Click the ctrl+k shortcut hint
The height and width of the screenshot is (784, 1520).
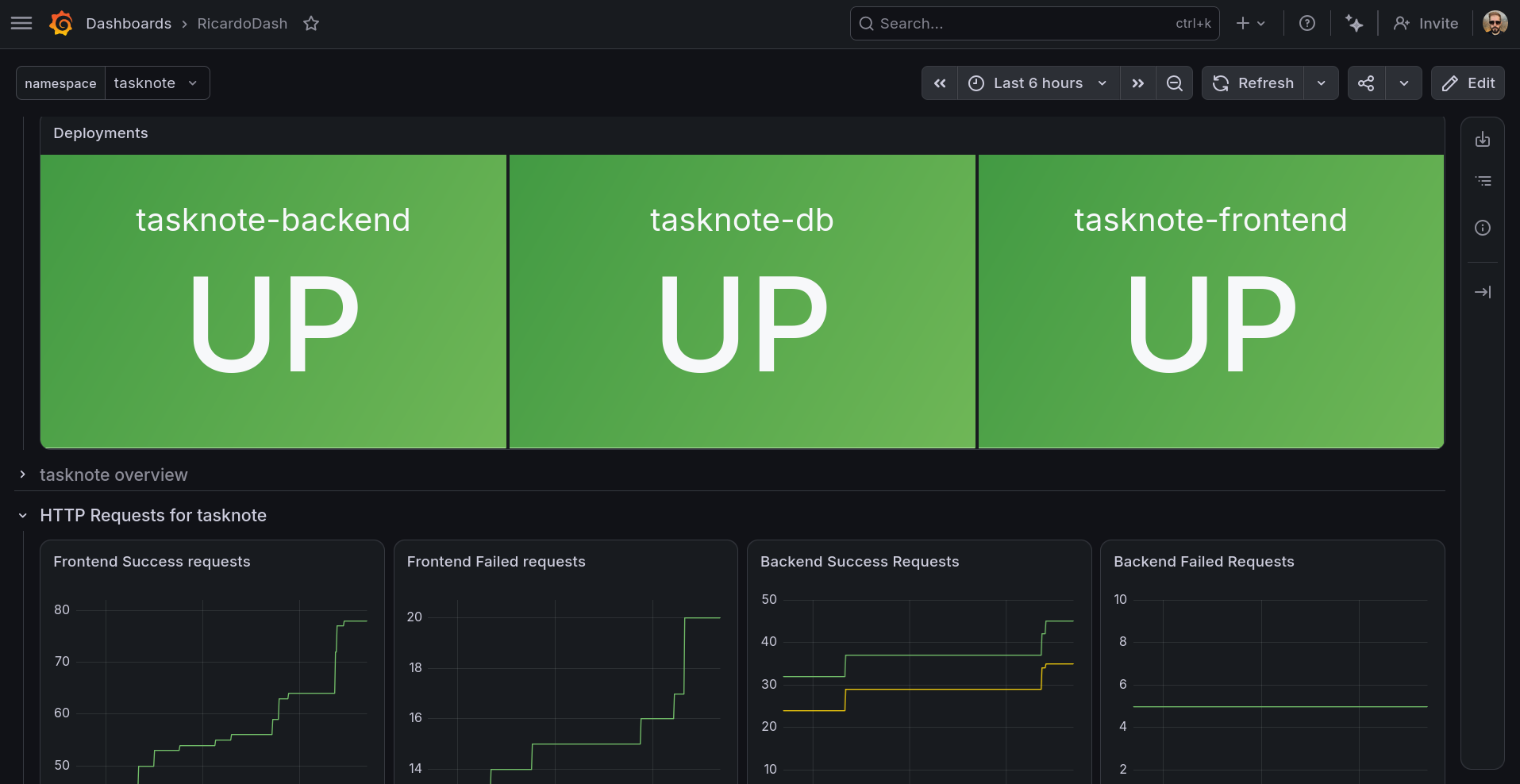[x=1193, y=24]
